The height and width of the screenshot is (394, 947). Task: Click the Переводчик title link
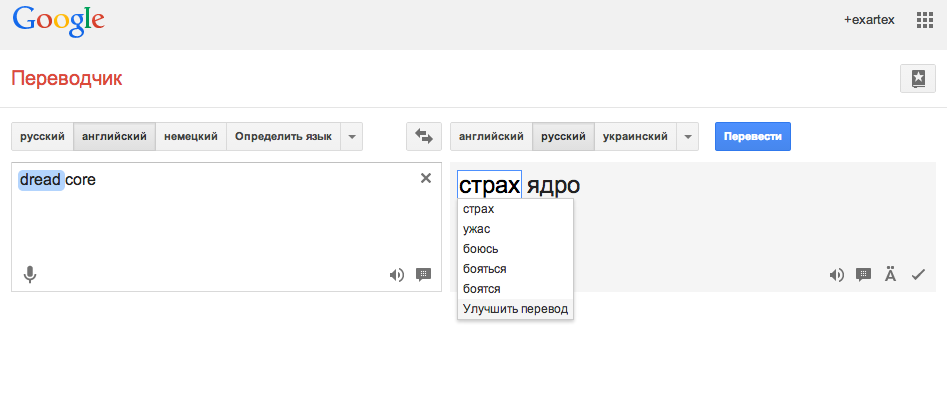66,79
